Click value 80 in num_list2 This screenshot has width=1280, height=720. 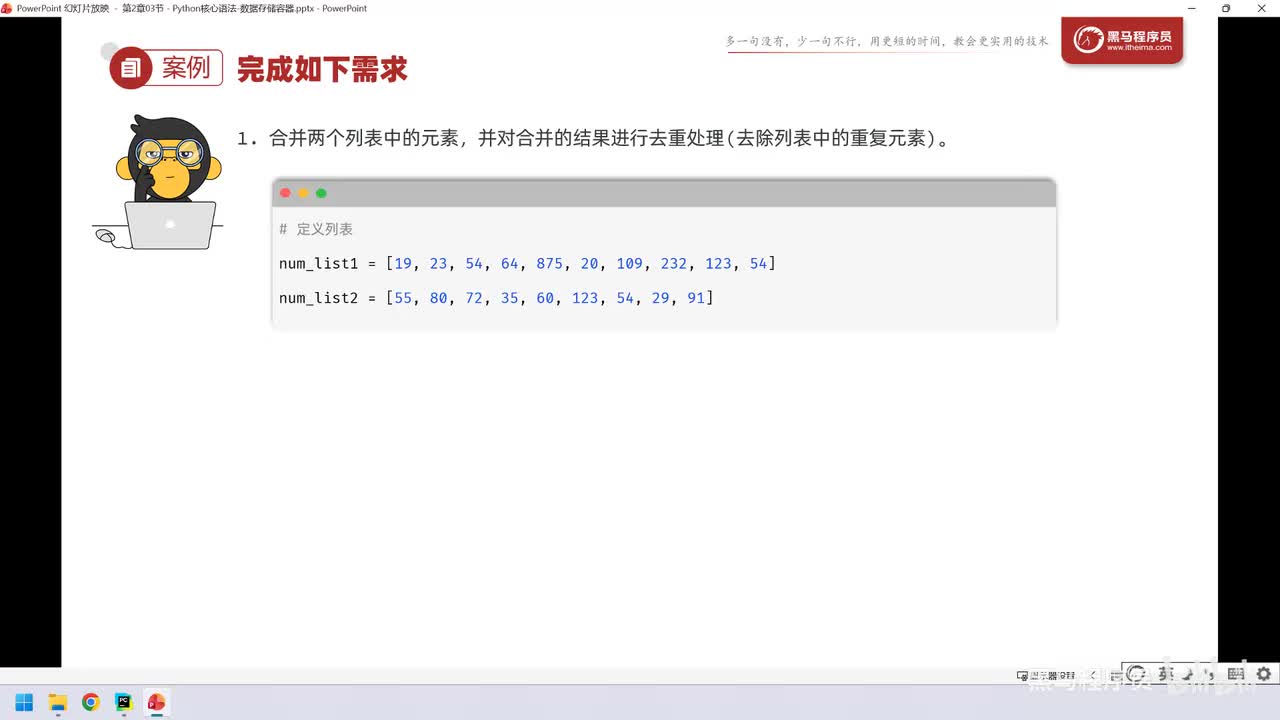(x=438, y=298)
